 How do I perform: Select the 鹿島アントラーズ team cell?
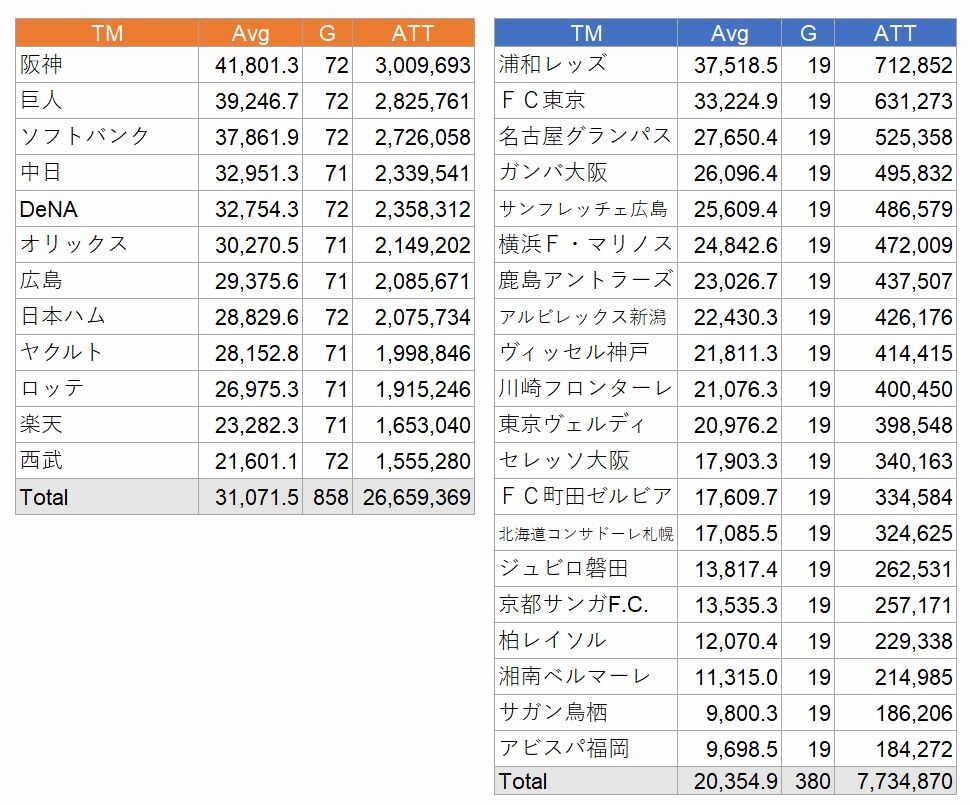pos(586,280)
